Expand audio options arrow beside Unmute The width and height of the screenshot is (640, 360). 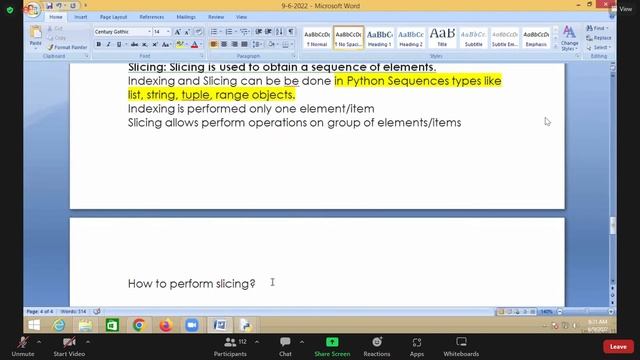pyautogui.click(x=39, y=342)
